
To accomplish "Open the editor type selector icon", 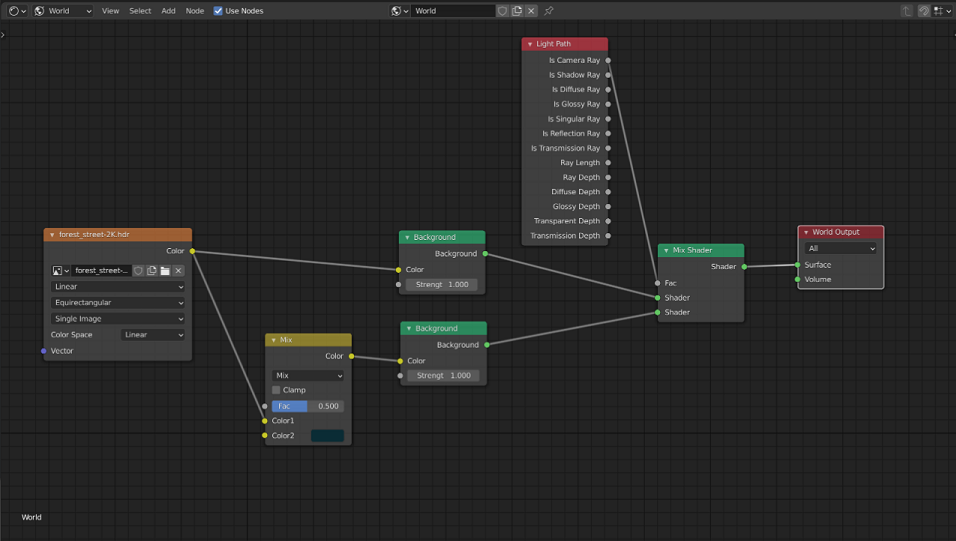I will (x=16, y=10).
